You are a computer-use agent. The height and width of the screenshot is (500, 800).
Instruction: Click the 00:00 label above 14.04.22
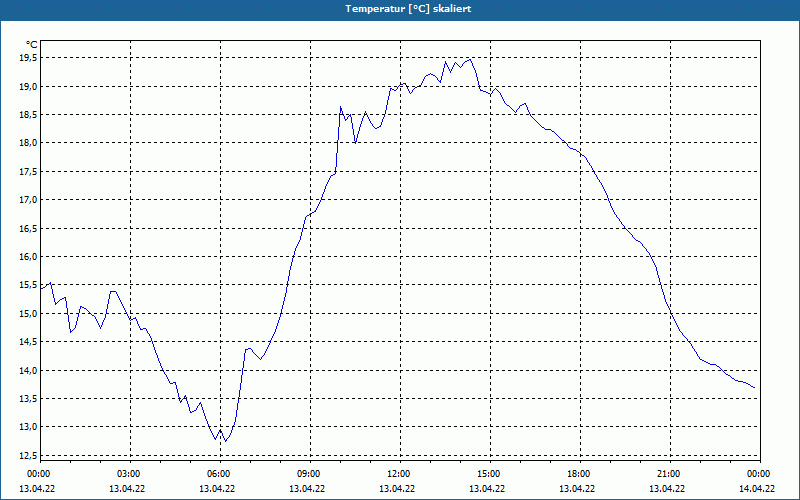pos(760,474)
